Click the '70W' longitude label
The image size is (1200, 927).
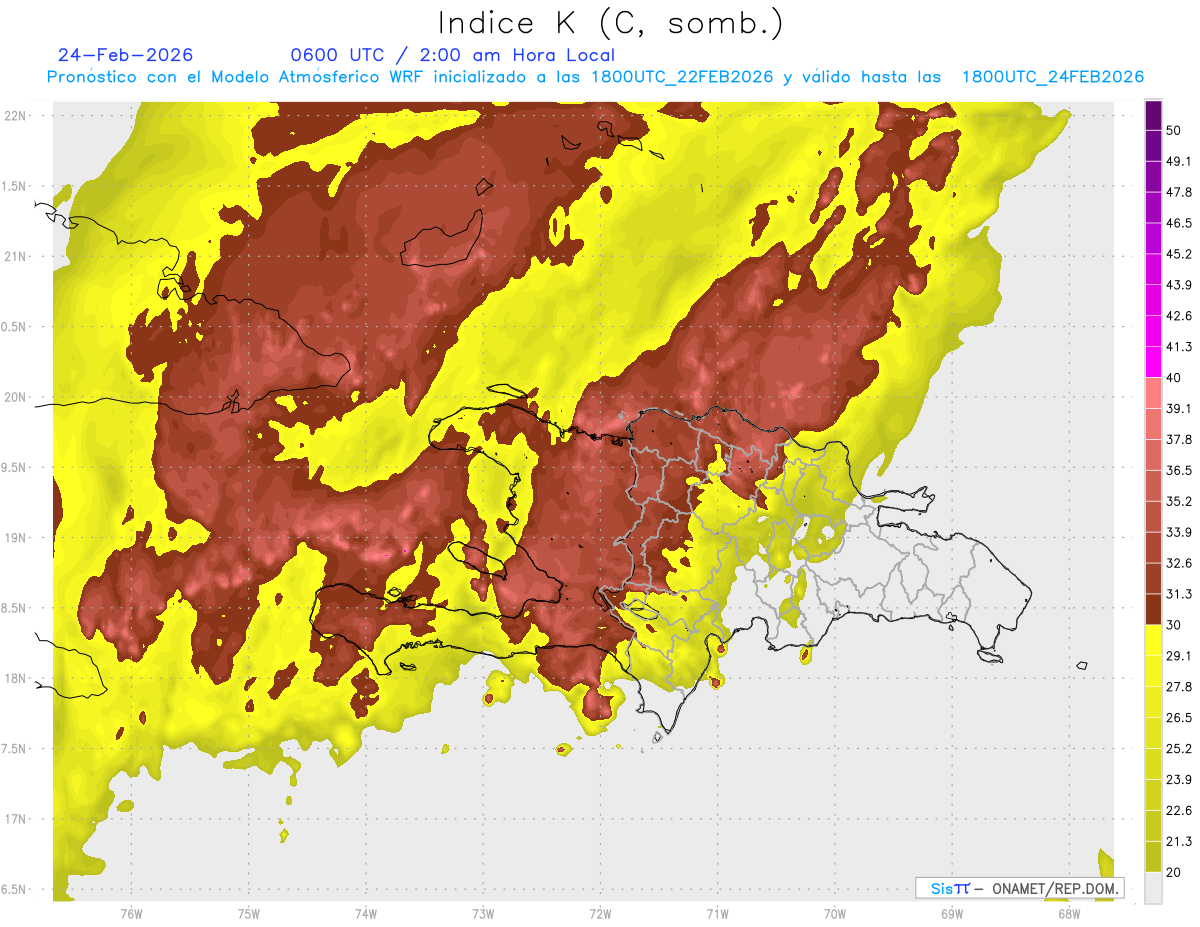click(x=835, y=913)
